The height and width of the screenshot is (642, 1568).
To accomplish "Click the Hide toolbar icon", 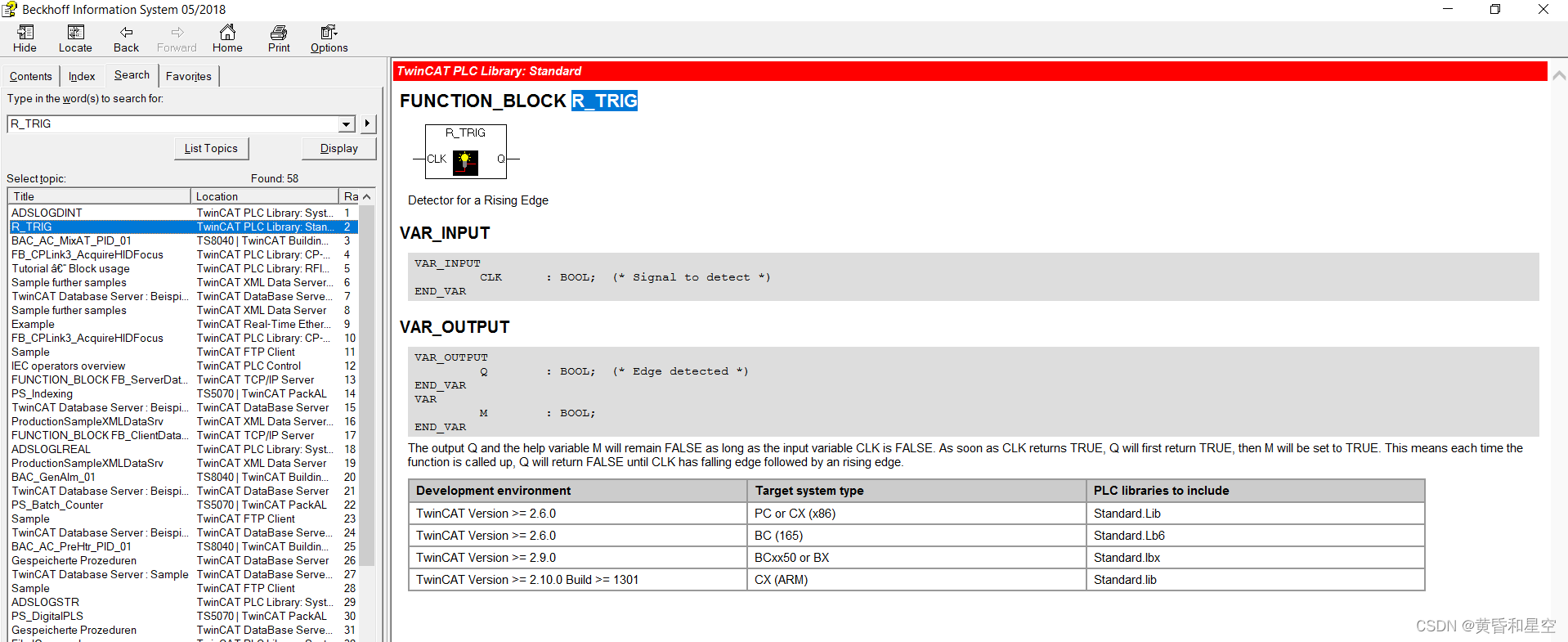I will (25, 38).
